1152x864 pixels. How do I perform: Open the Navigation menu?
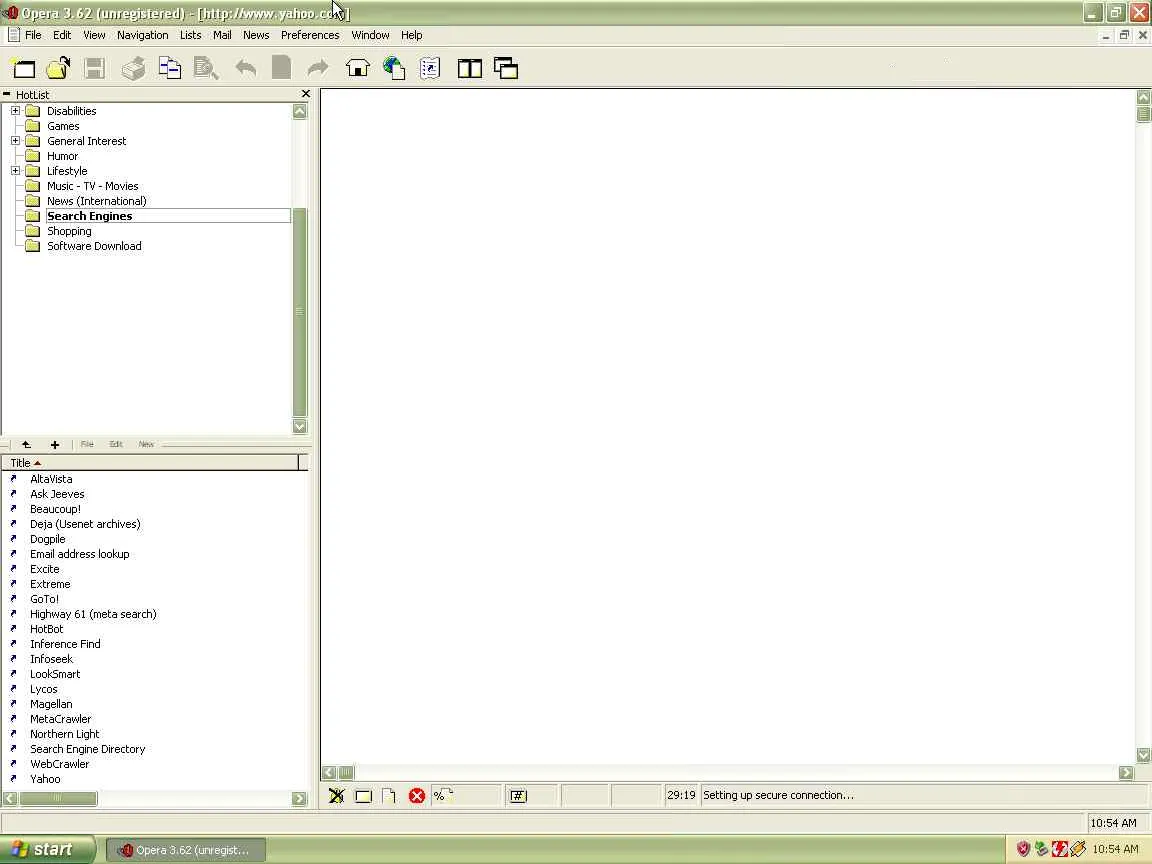pos(143,35)
